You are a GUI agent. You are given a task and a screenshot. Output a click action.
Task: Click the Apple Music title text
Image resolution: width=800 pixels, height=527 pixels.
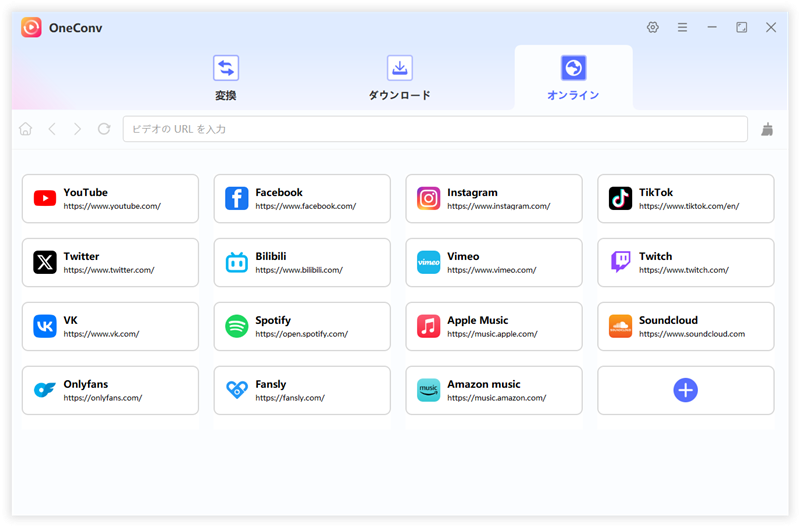click(478, 320)
